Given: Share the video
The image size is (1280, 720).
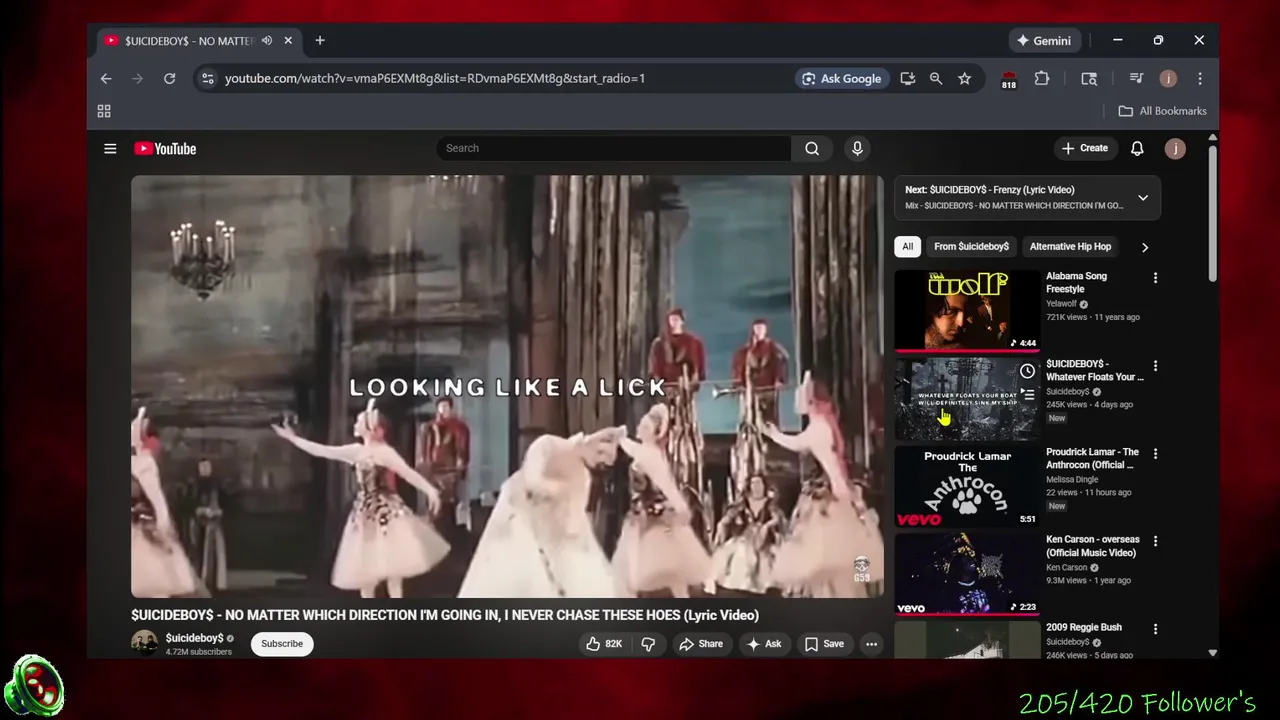Looking at the screenshot, I should point(701,644).
